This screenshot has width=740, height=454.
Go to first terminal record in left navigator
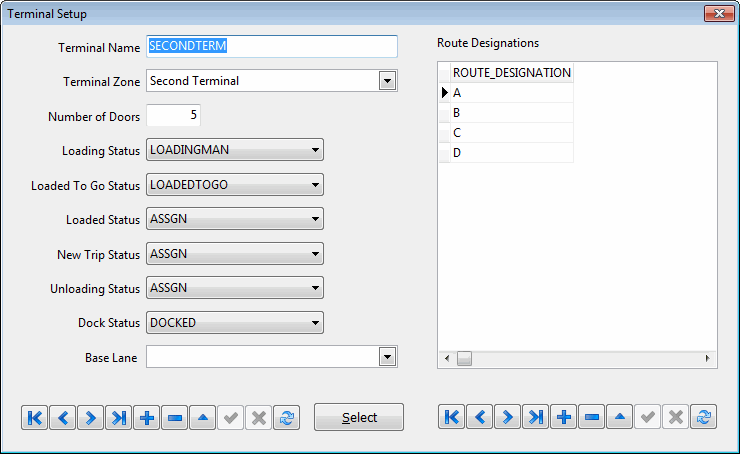click(x=35, y=418)
